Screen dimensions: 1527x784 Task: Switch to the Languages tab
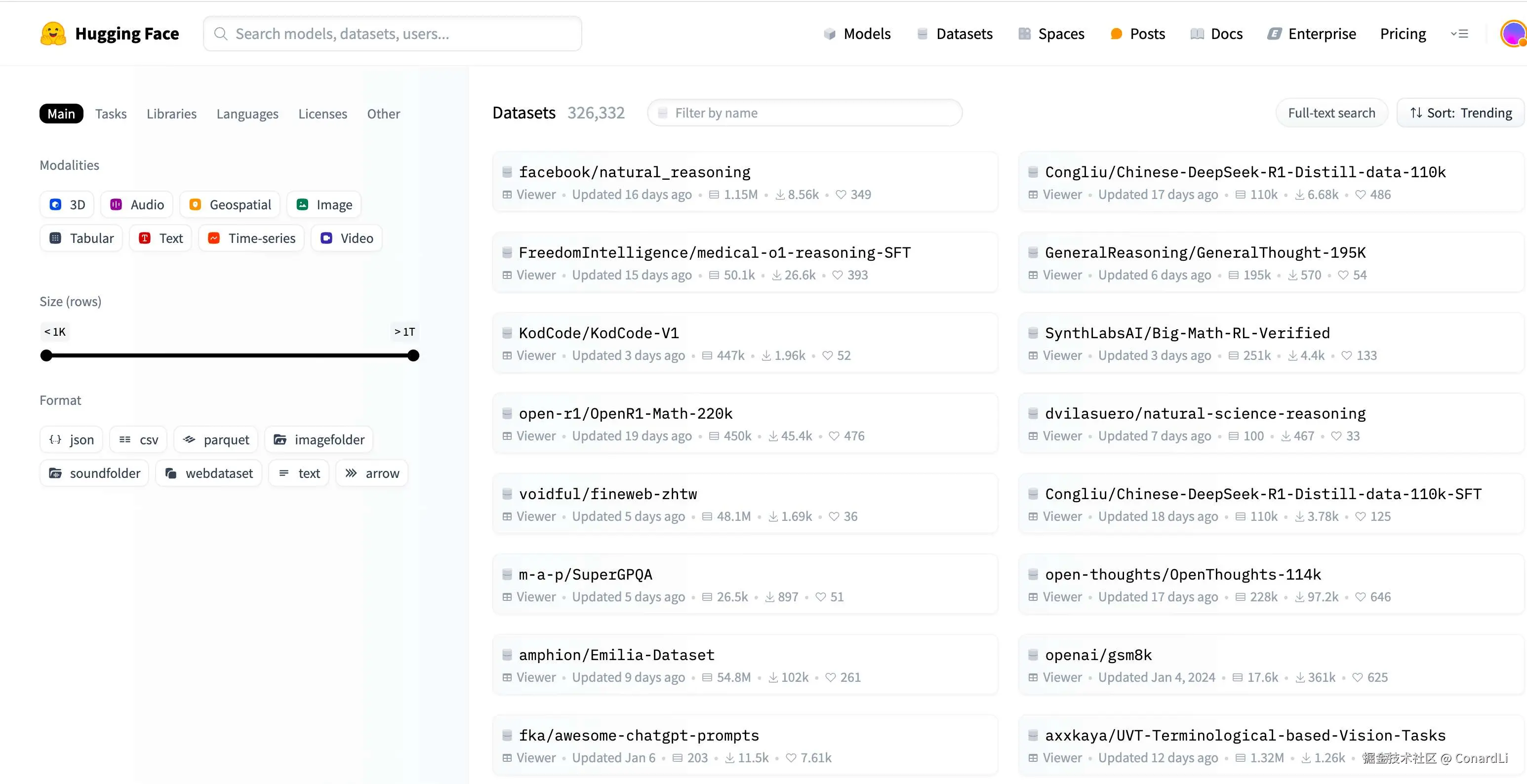pyautogui.click(x=247, y=114)
